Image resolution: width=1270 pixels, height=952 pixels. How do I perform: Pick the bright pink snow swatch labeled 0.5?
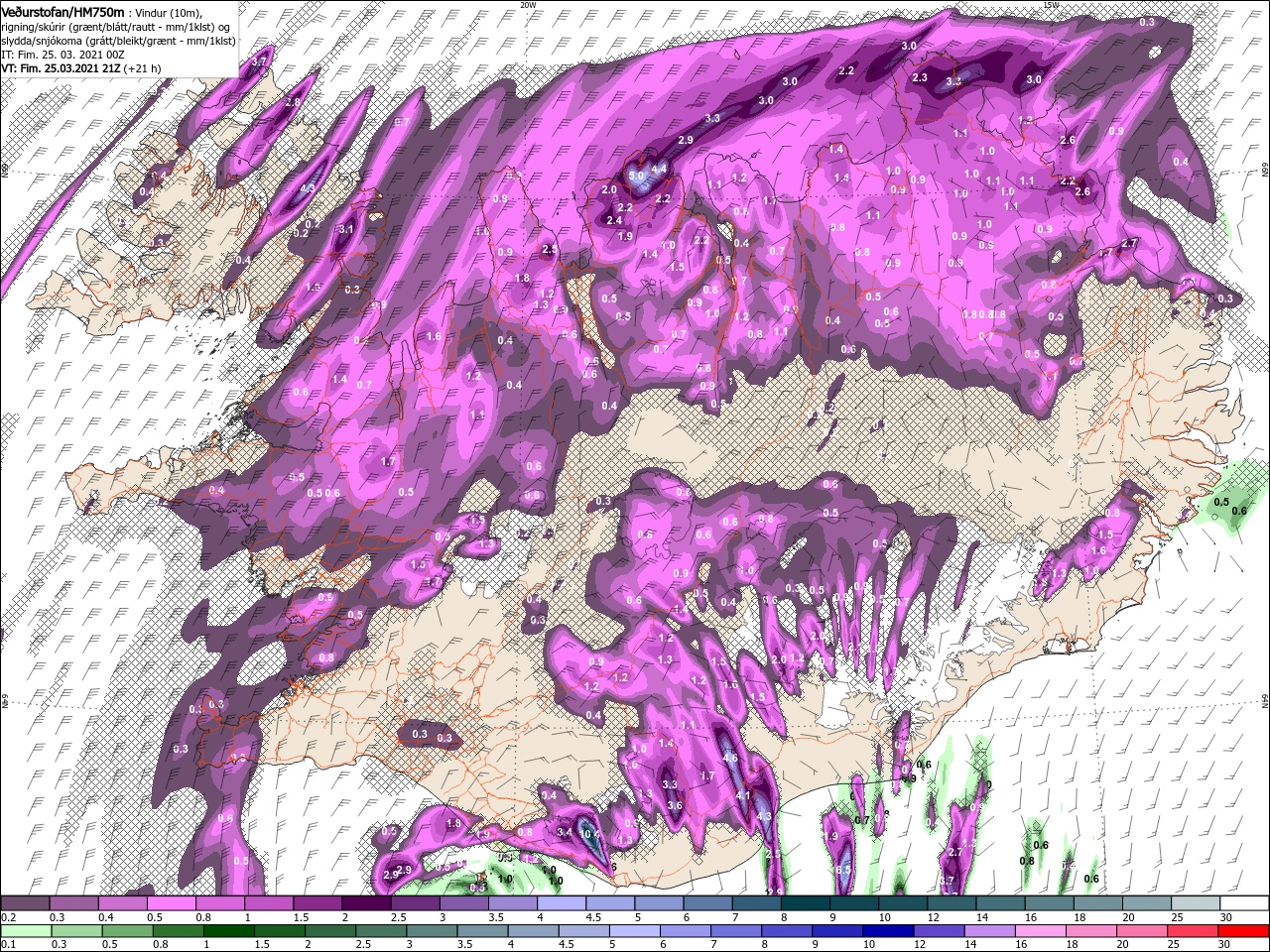[171, 903]
